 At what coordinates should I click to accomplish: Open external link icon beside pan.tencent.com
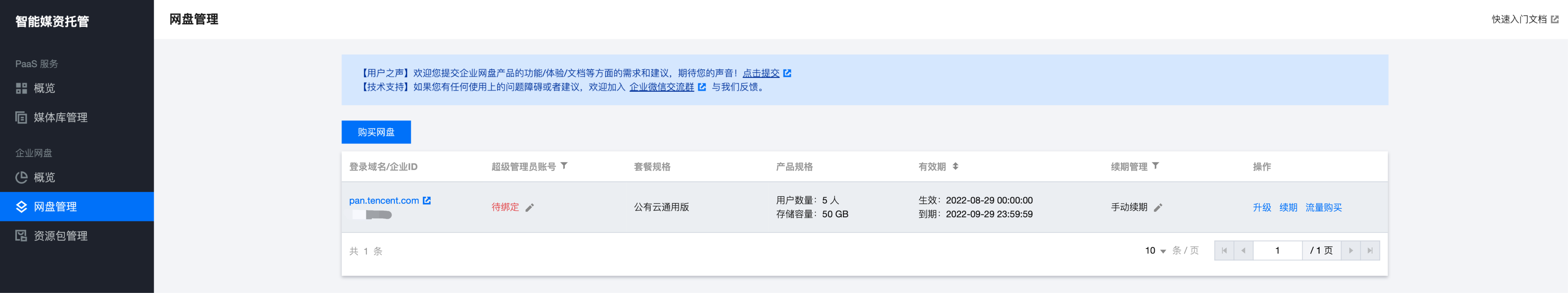[427, 200]
